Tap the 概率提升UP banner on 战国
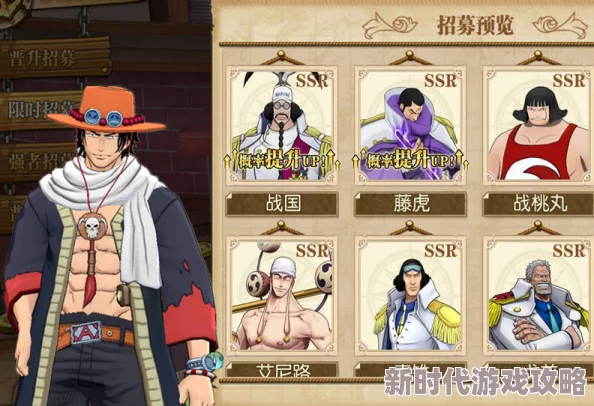This screenshot has width=594, height=406. (282, 160)
